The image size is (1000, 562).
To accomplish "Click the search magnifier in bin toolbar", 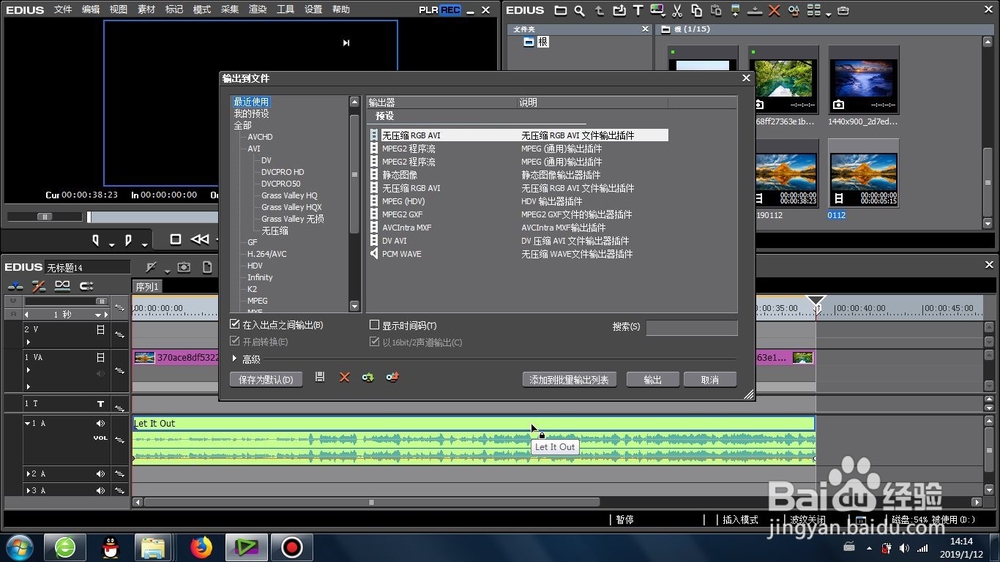I will coord(579,10).
